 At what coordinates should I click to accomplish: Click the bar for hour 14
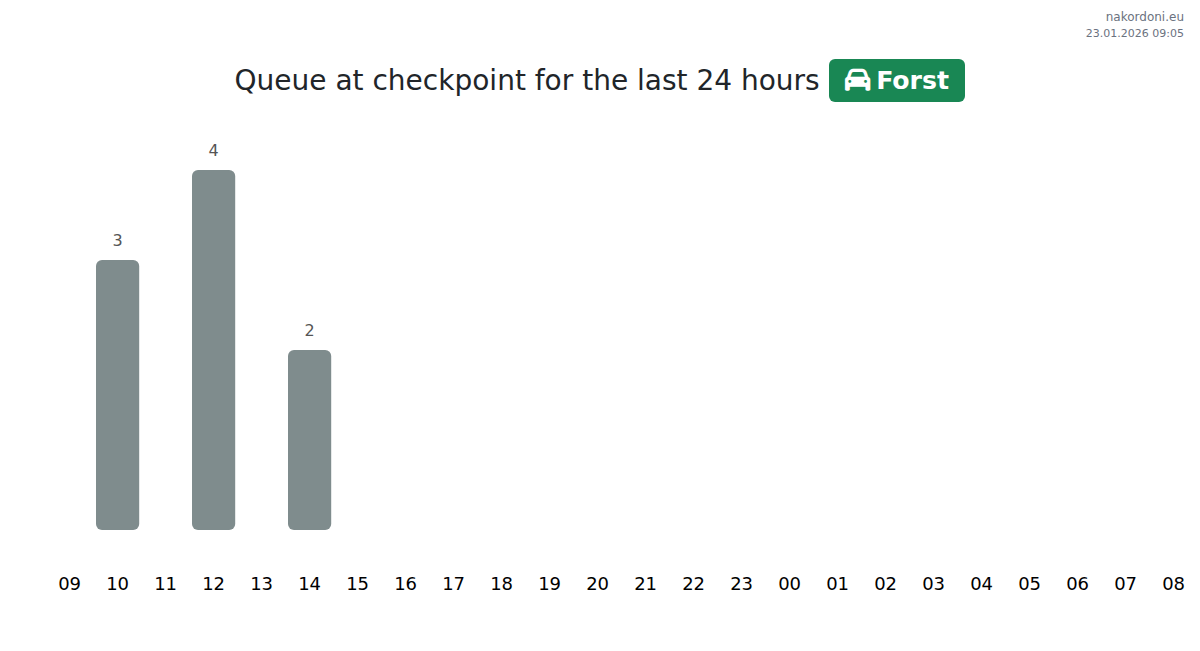[309, 440]
